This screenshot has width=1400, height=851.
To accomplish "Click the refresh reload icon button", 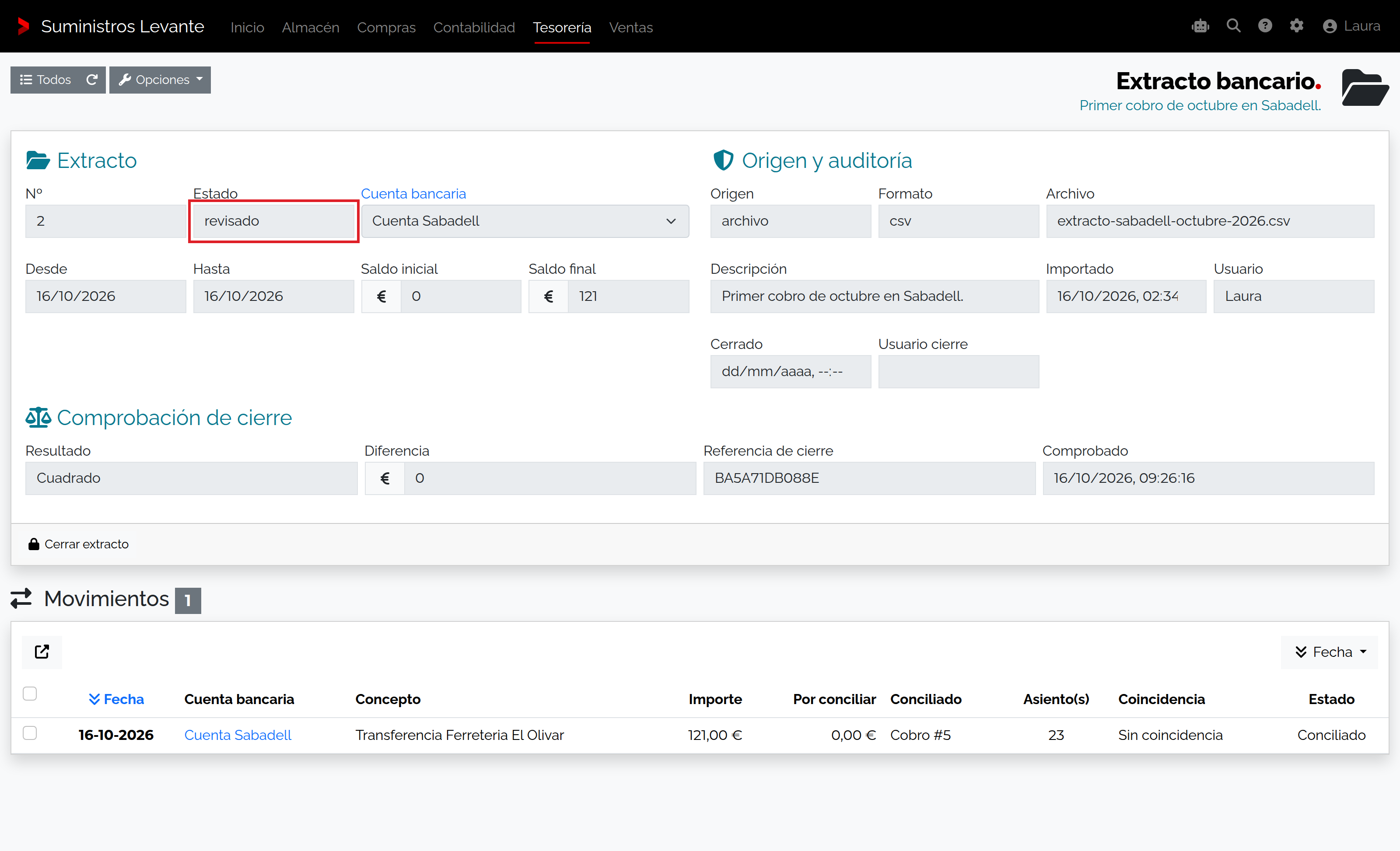I will [92, 80].
